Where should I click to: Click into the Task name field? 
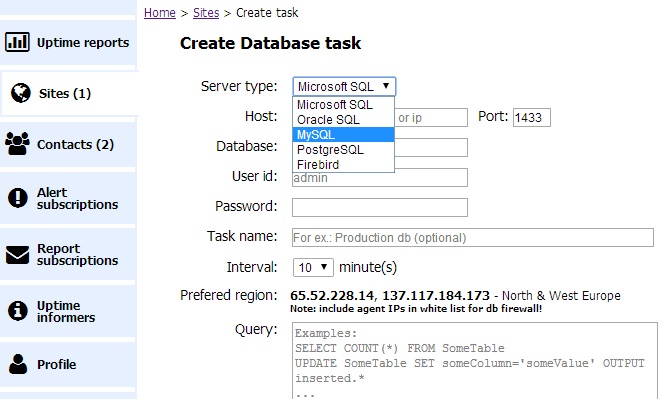click(471, 238)
